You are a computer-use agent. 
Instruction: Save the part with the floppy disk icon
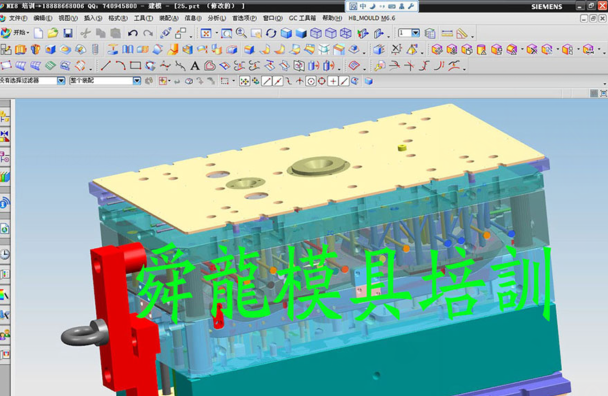[68, 33]
